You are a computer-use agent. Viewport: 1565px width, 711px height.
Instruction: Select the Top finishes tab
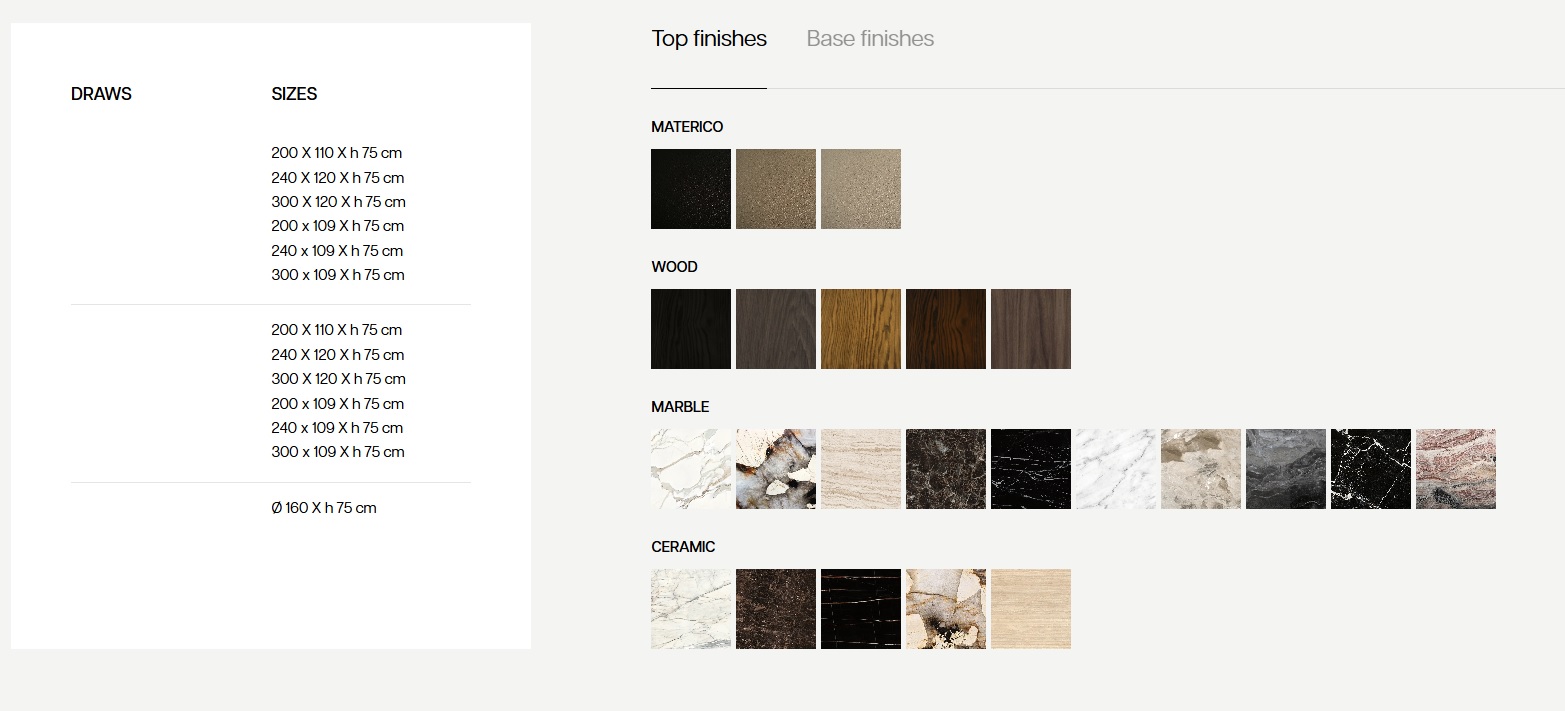tap(709, 39)
